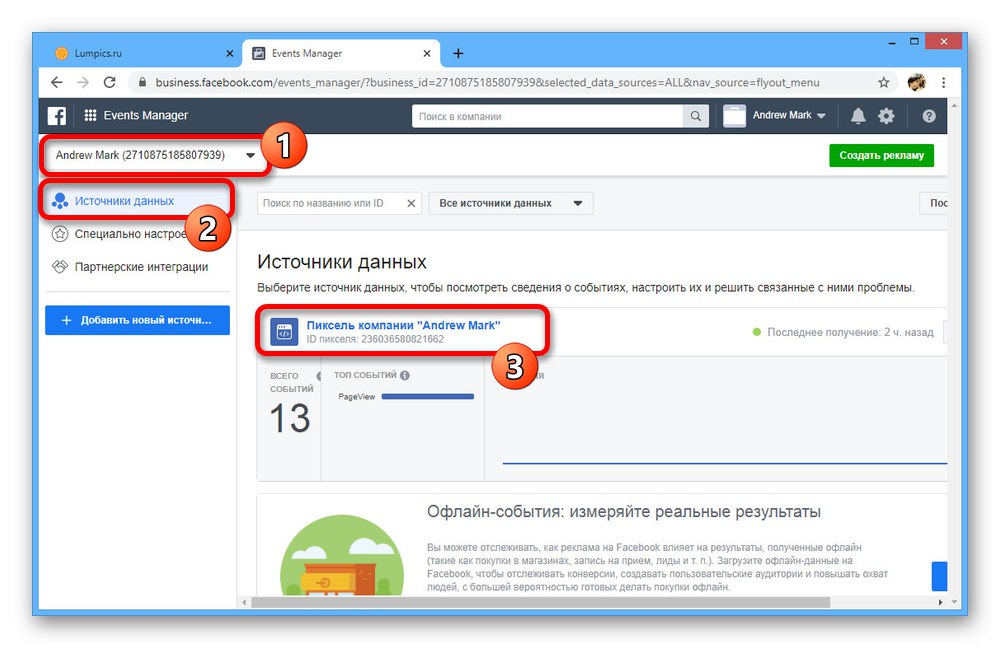Open Andrew Mark user menu in header
This screenshot has width=1000, height=648.
(x=789, y=115)
